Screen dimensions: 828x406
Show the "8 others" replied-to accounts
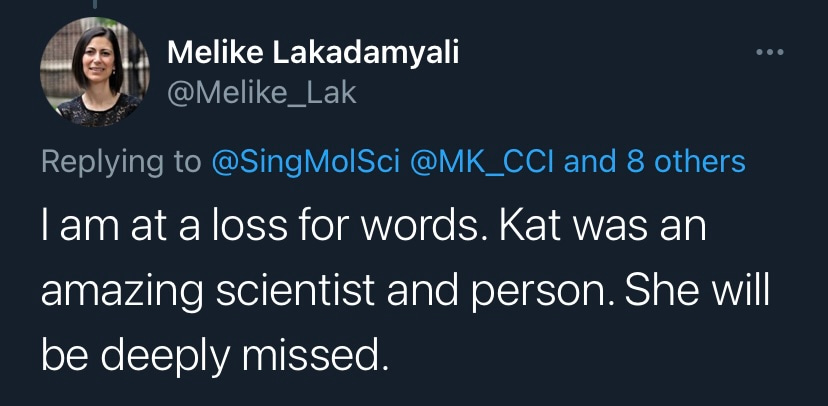click(x=686, y=162)
